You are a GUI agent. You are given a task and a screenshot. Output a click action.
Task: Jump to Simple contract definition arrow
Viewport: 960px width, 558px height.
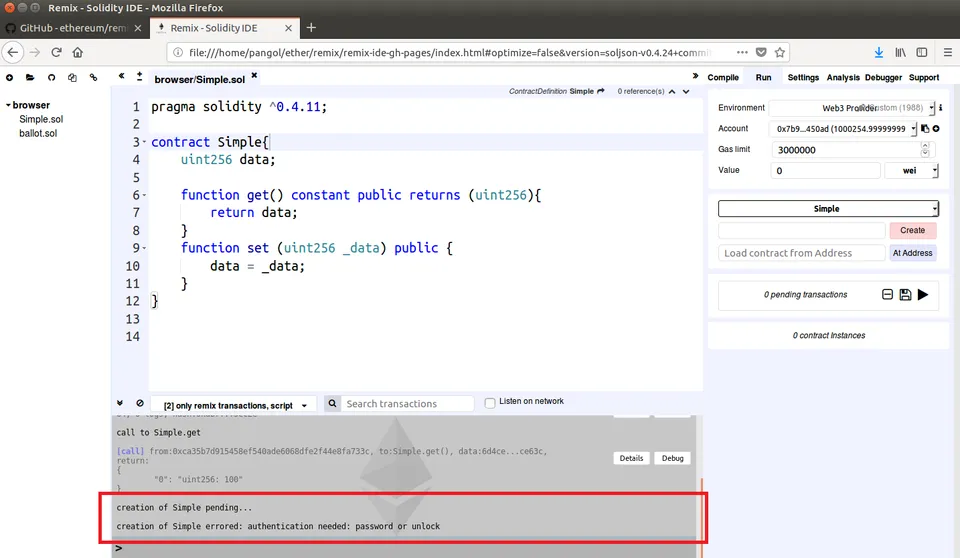coord(601,91)
